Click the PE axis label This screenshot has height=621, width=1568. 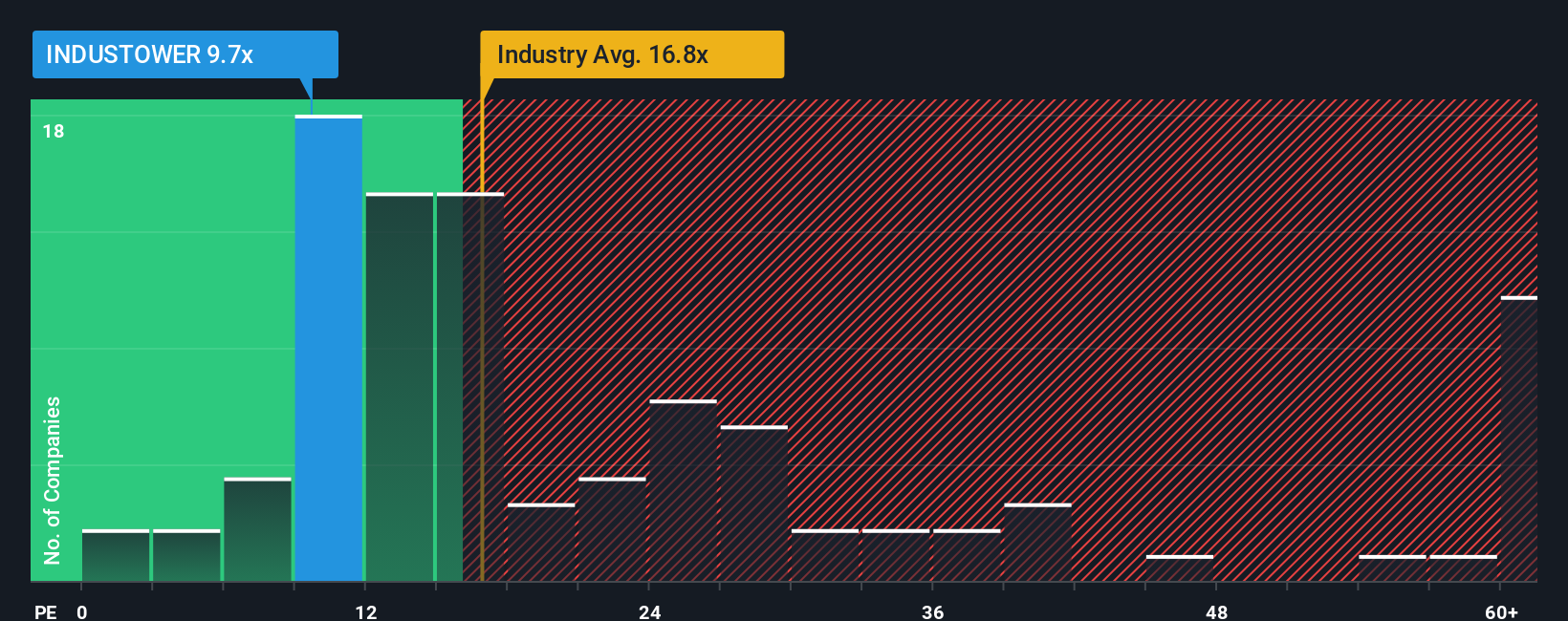pyautogui.click(x=46, y=611)
